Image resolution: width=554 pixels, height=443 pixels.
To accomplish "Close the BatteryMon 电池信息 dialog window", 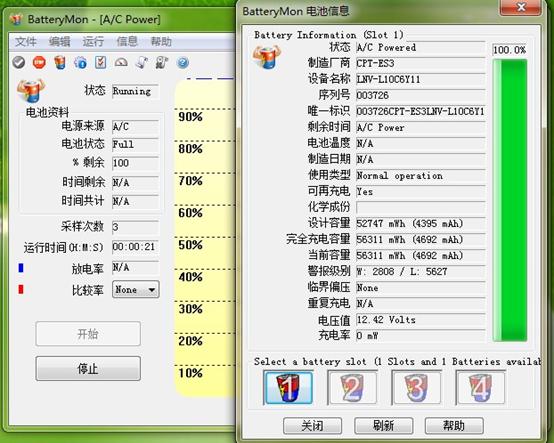I will pos(520,7).
